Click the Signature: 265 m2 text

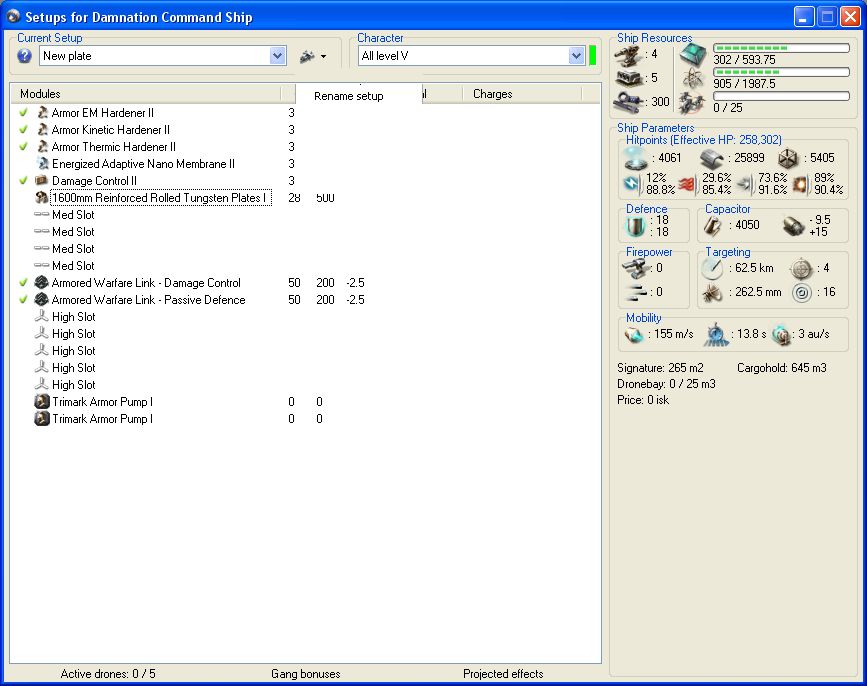coord(660,368)
